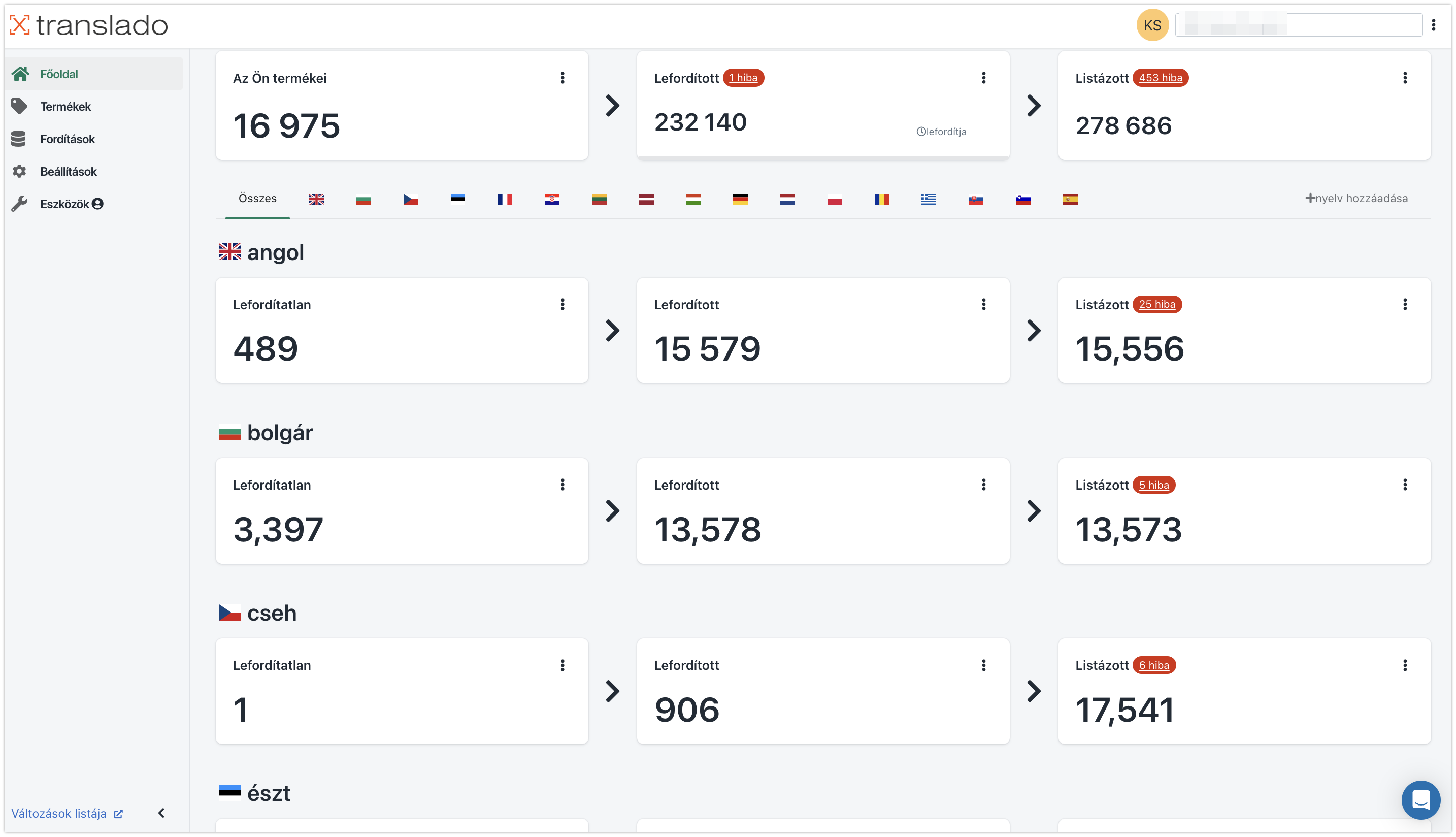The image size is (1456, 837).
Task: Click the KS user avatar
Action: 1152,25
